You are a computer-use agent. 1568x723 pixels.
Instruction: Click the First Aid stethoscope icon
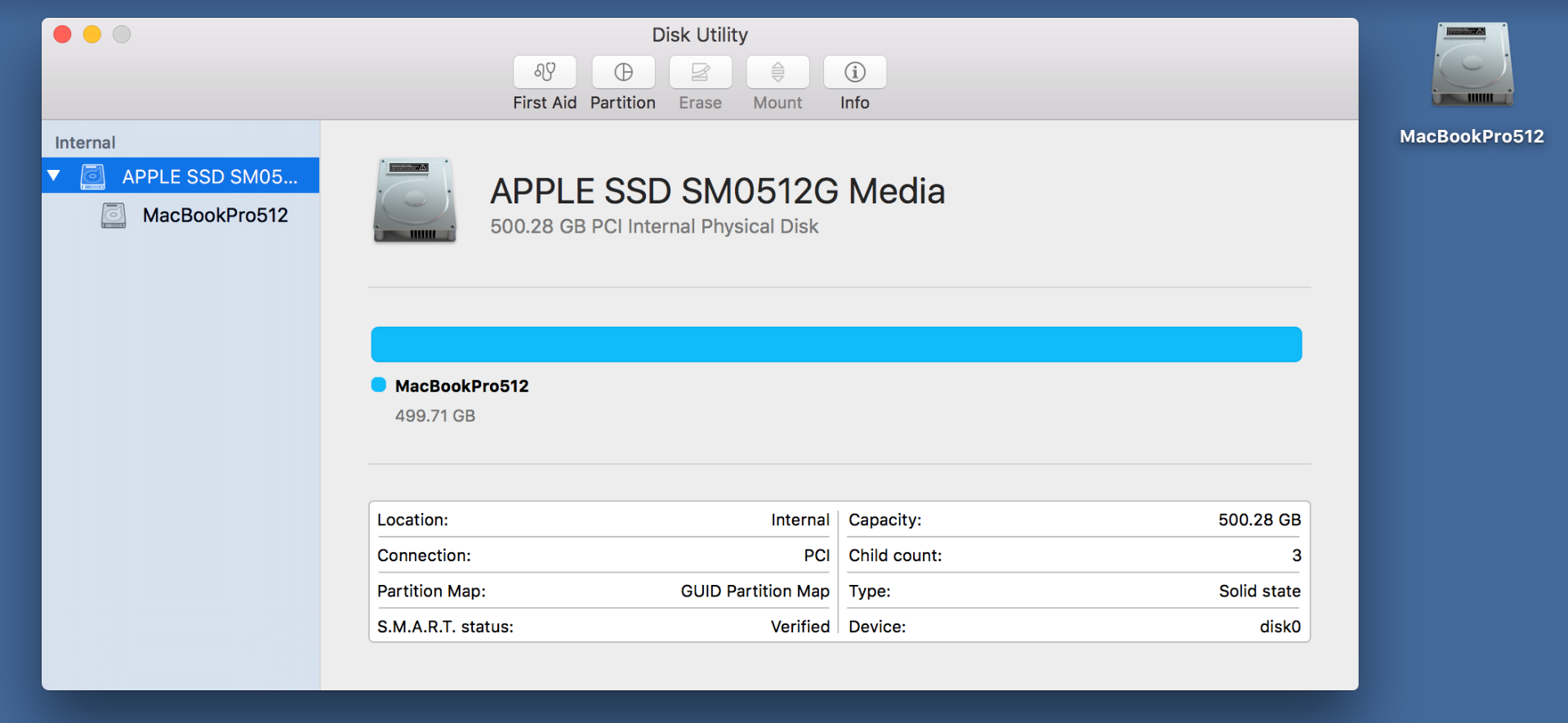545,72
